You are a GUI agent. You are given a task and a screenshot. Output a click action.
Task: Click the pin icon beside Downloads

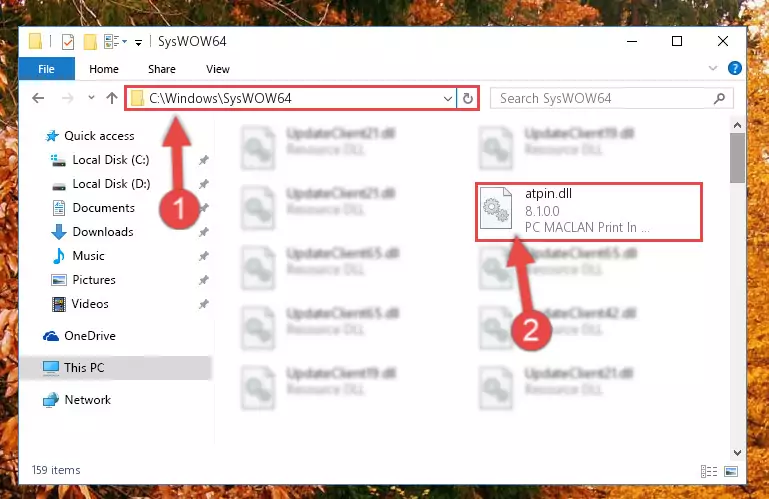[x=204, y=232]
